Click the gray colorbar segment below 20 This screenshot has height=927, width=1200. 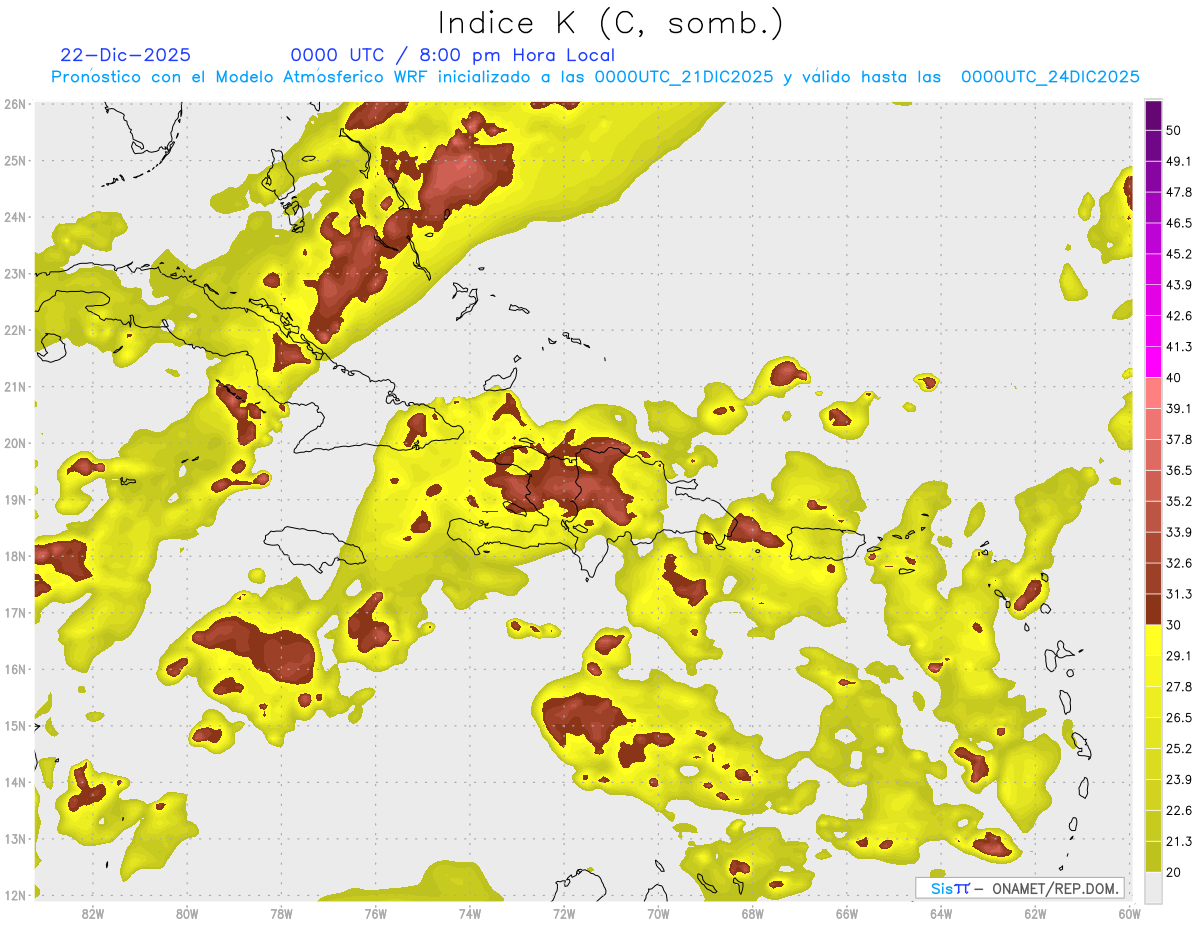(x=1153, y=888)
